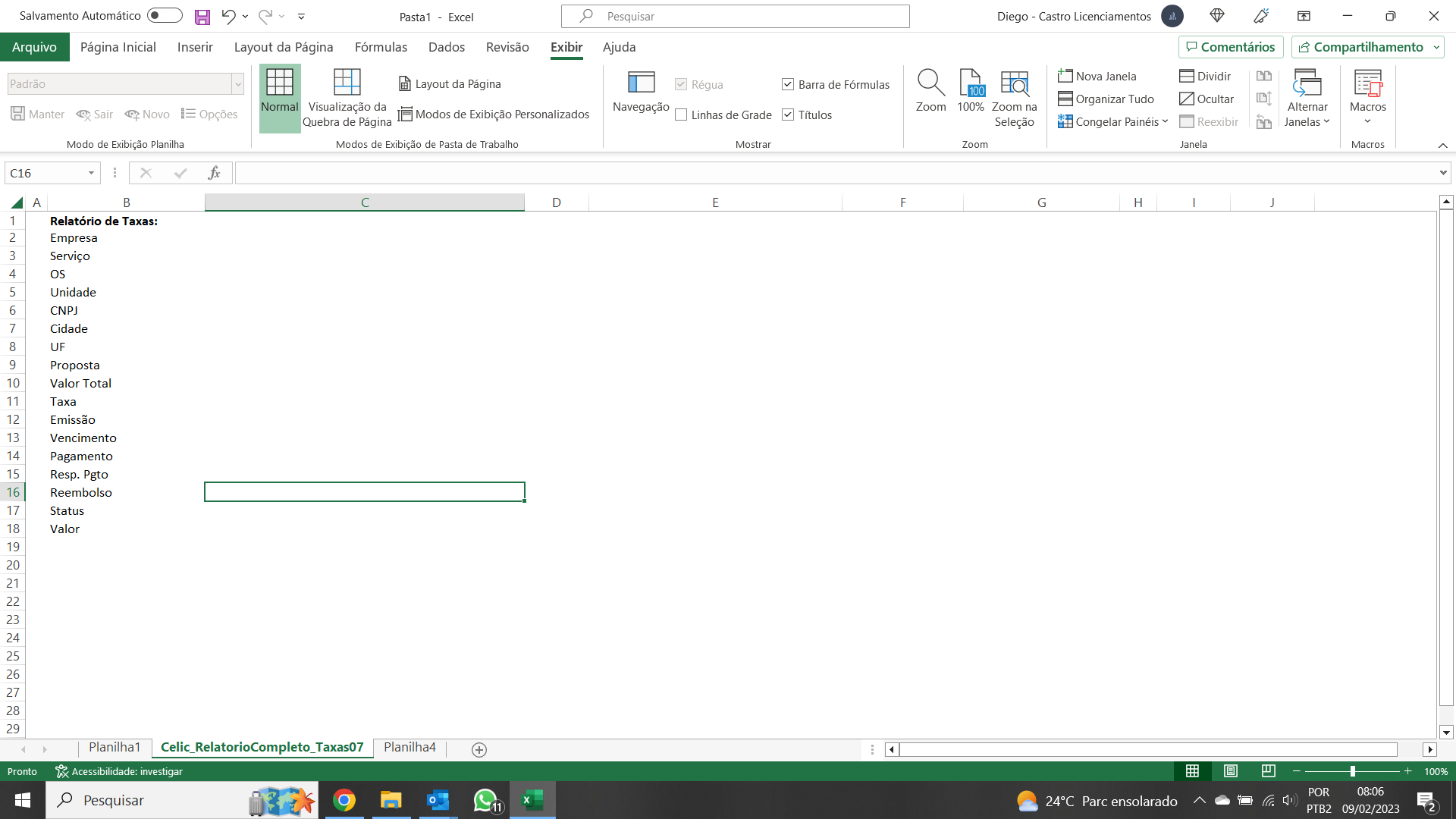Uncheck the Títulos checkbox
This screenshot has height=819, width=1456.
788,115
